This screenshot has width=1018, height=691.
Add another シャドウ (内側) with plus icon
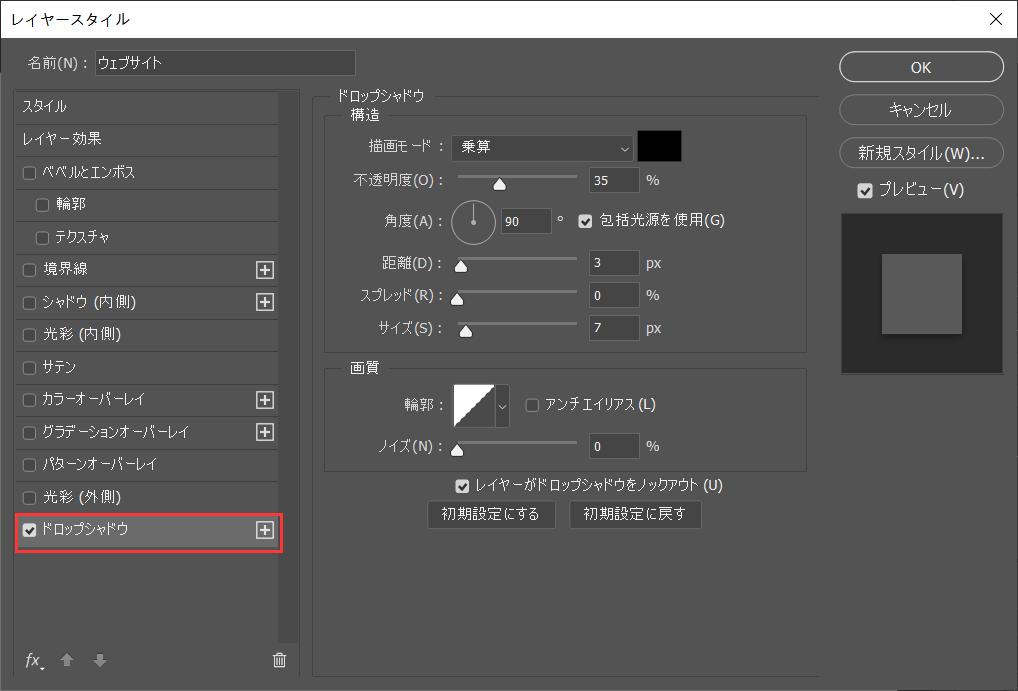tap(265, 302)
